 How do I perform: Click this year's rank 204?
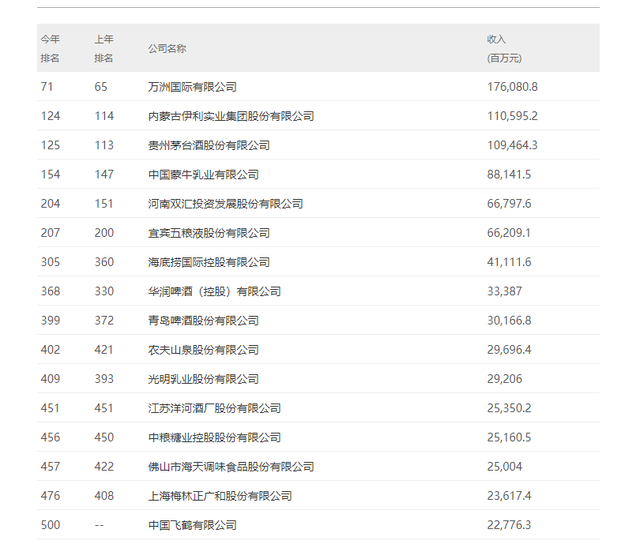[x=51, y=204]
